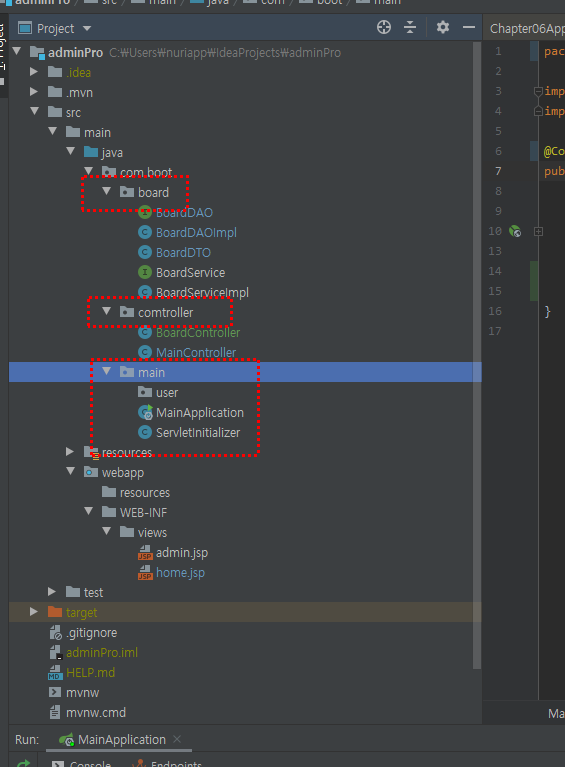Select resources folder under webapp
The image size is (565, 767).
[x=145, y=493]
